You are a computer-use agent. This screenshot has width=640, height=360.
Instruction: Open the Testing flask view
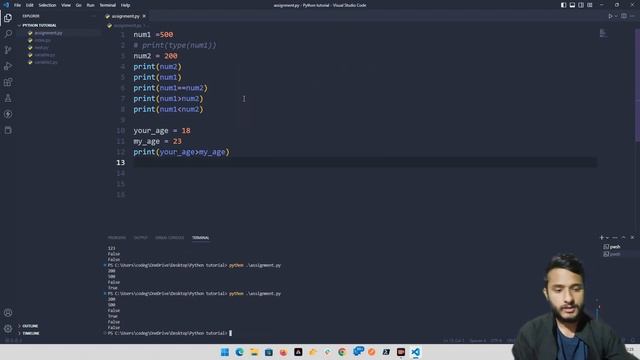click(x=8, y=98)
